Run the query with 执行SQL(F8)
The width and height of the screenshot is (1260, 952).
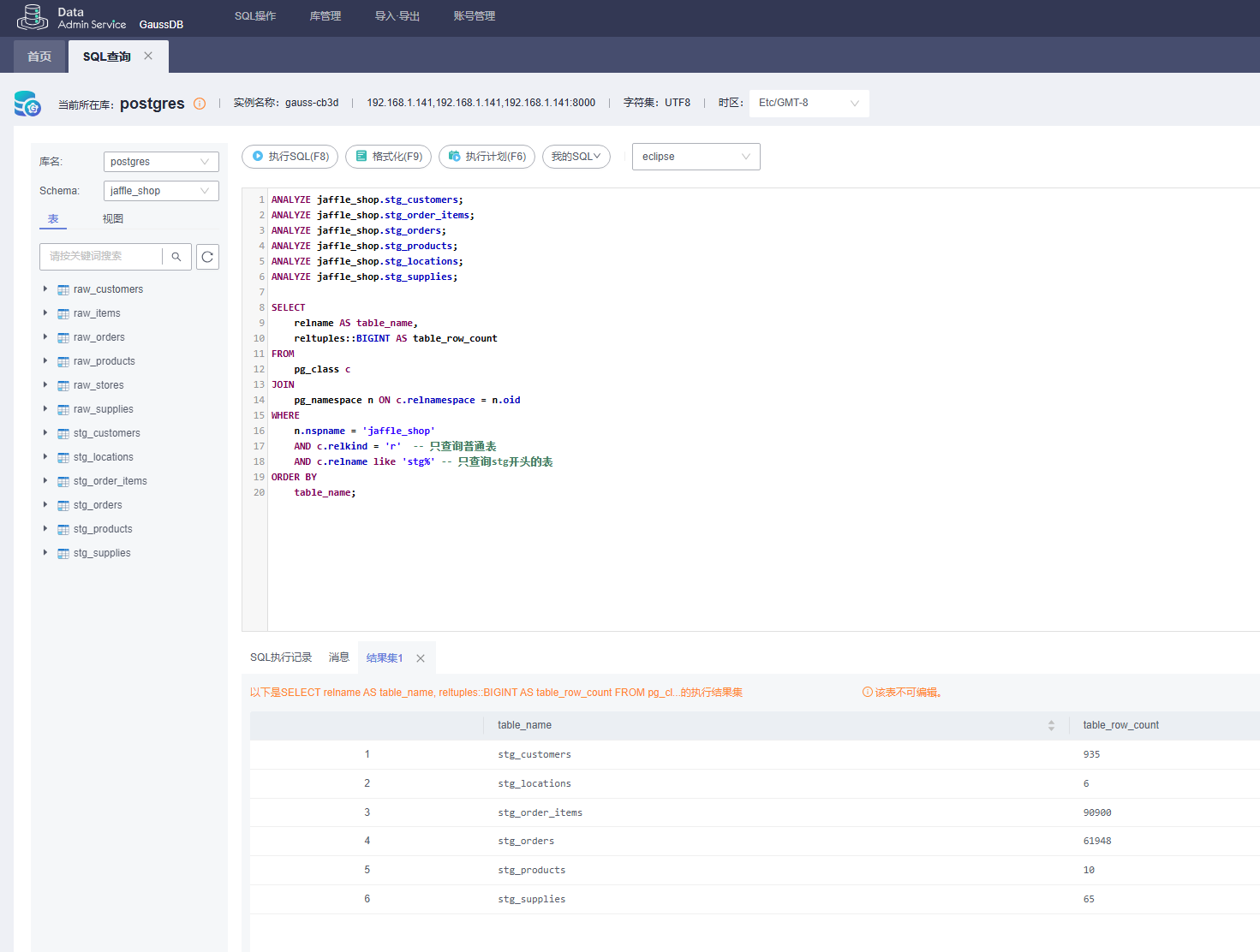(x=290, y=157)
